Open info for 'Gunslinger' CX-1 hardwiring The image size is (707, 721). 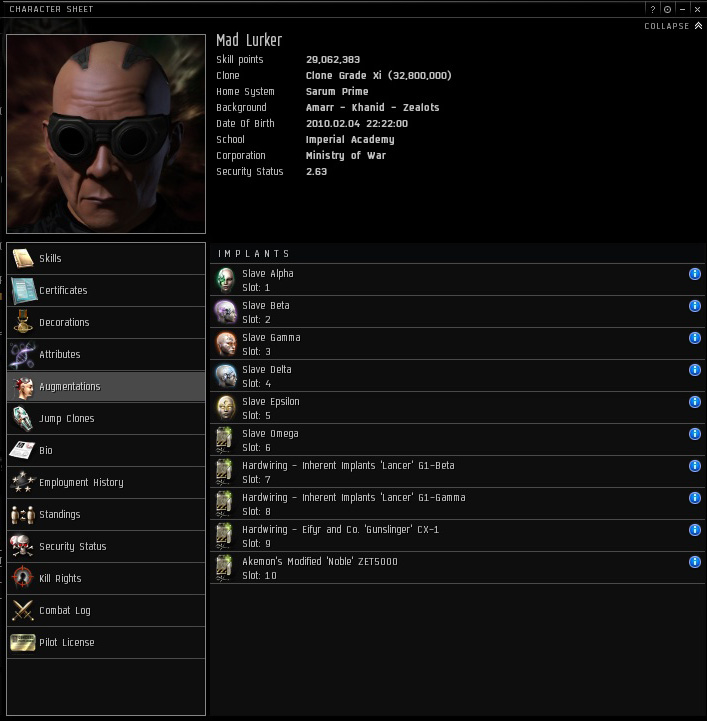695,530
